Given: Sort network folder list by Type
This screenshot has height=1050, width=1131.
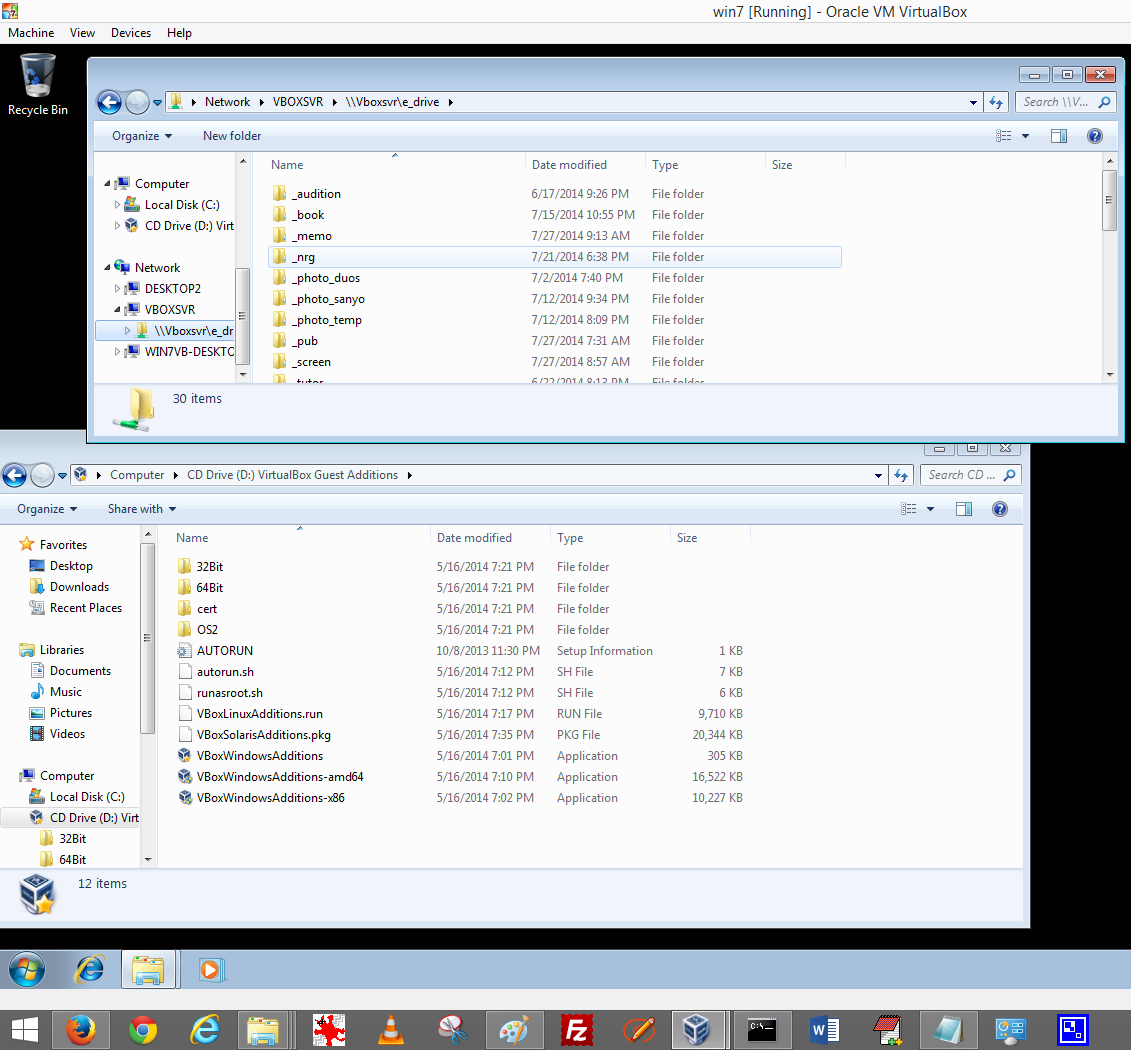Looking at the screenshot, I should click(x=664, y=165).
